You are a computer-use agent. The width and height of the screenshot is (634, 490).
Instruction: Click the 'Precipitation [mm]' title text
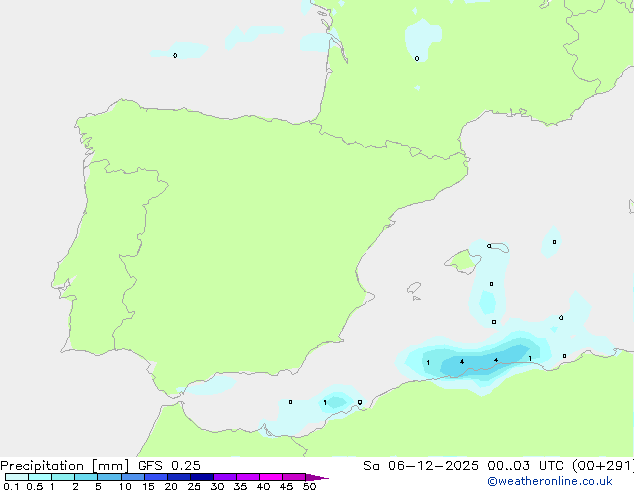[x=65, y=466]
